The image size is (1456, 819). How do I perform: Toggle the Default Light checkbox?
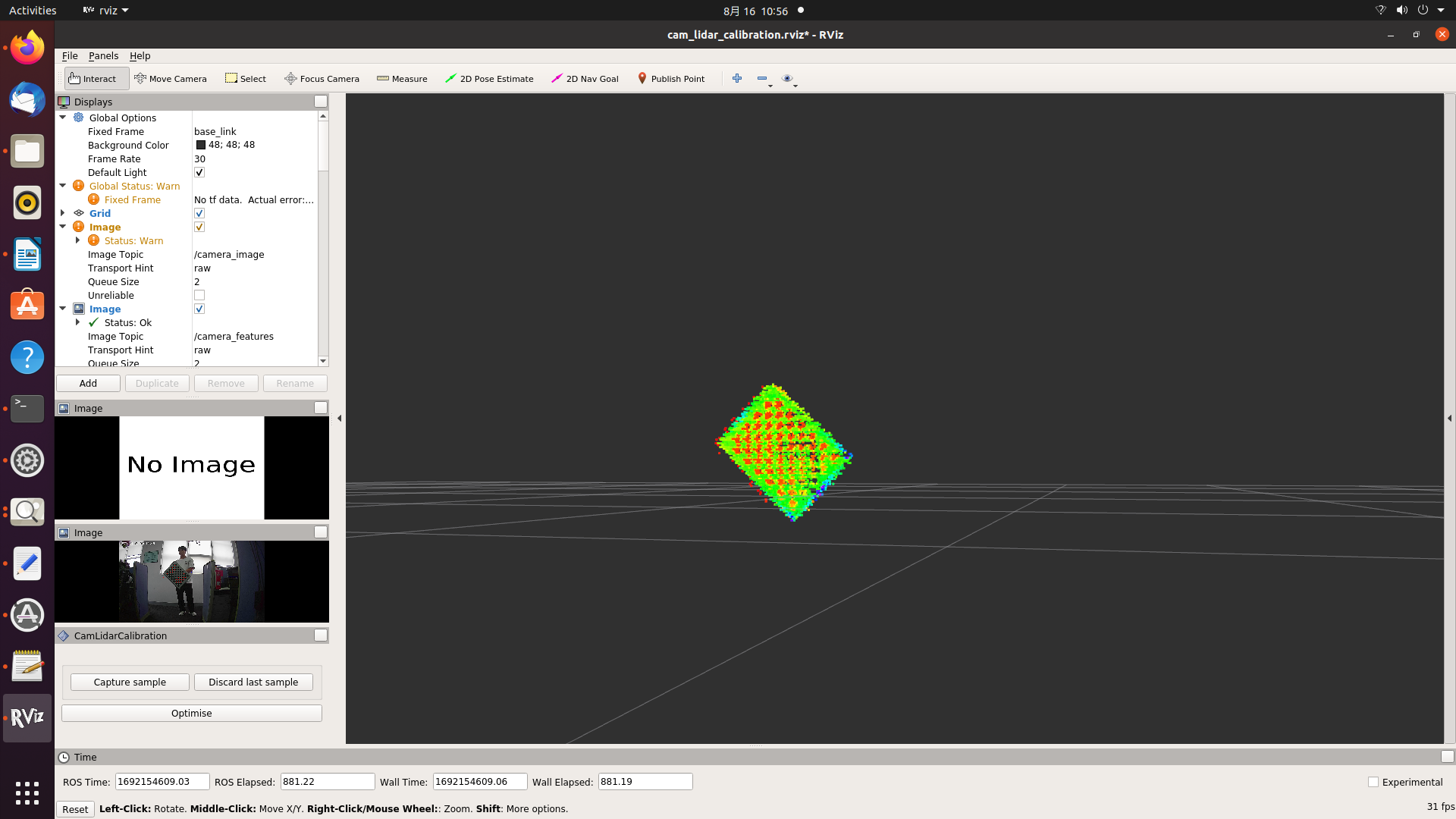point(199,173)
